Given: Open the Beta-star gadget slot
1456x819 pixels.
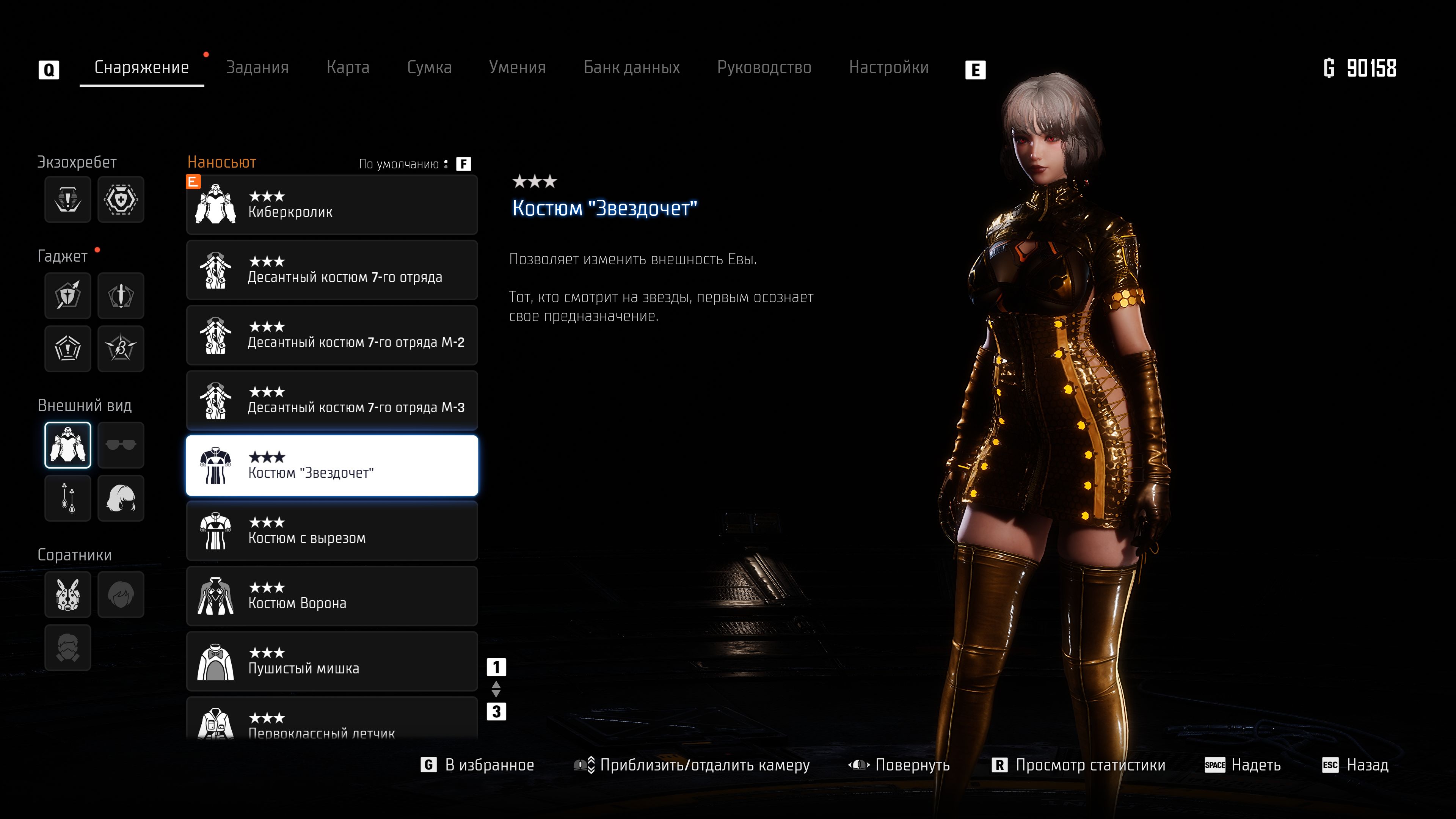Looking at the screenshot, I should (121, 348).
